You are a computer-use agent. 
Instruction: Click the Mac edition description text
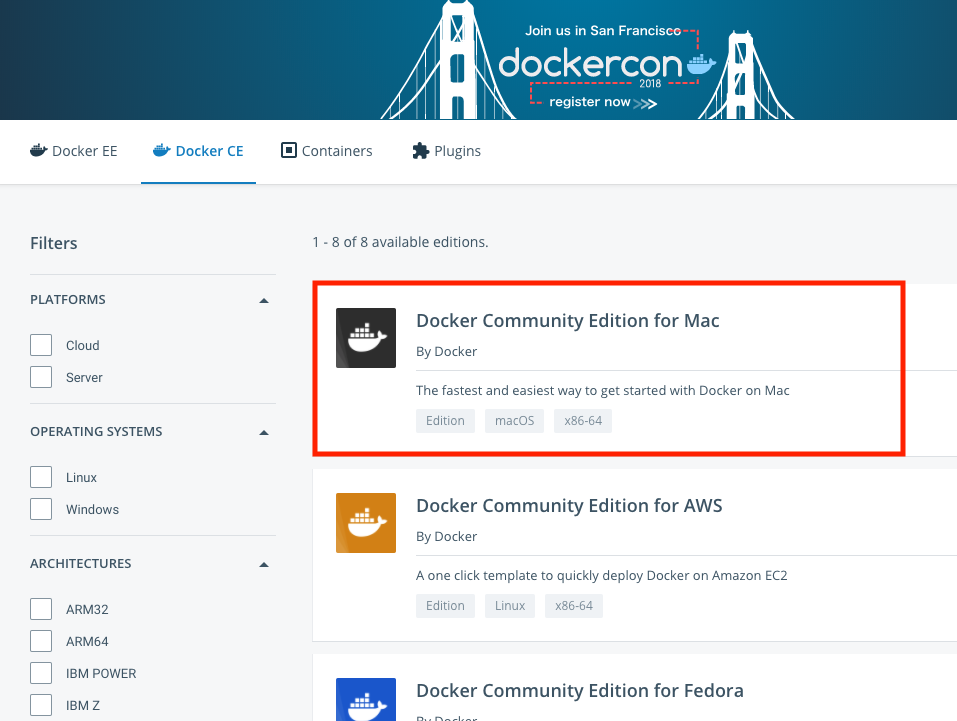pyautogui.click(x=602, y=391)
